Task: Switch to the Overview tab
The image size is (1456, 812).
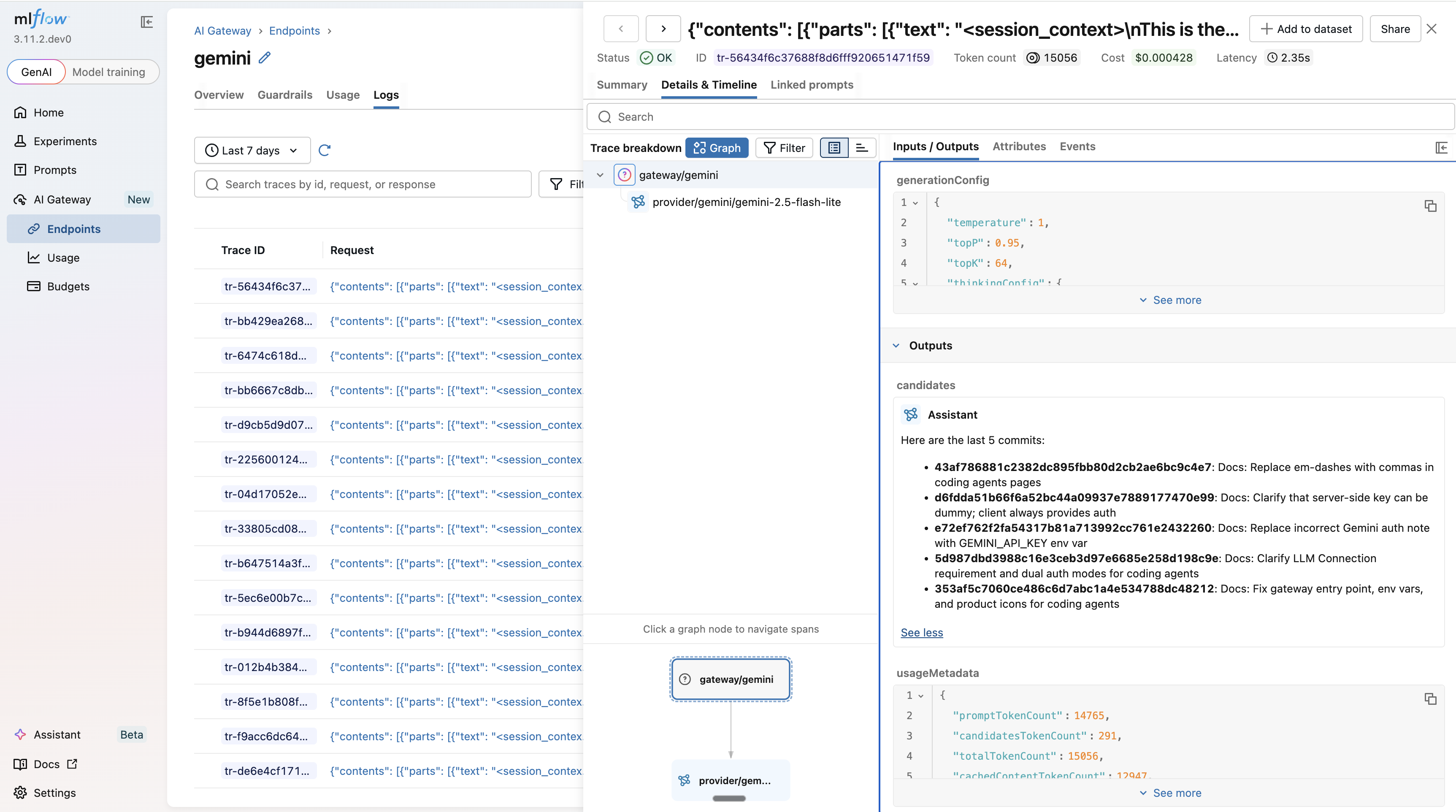Action: (x=219, y=95)
